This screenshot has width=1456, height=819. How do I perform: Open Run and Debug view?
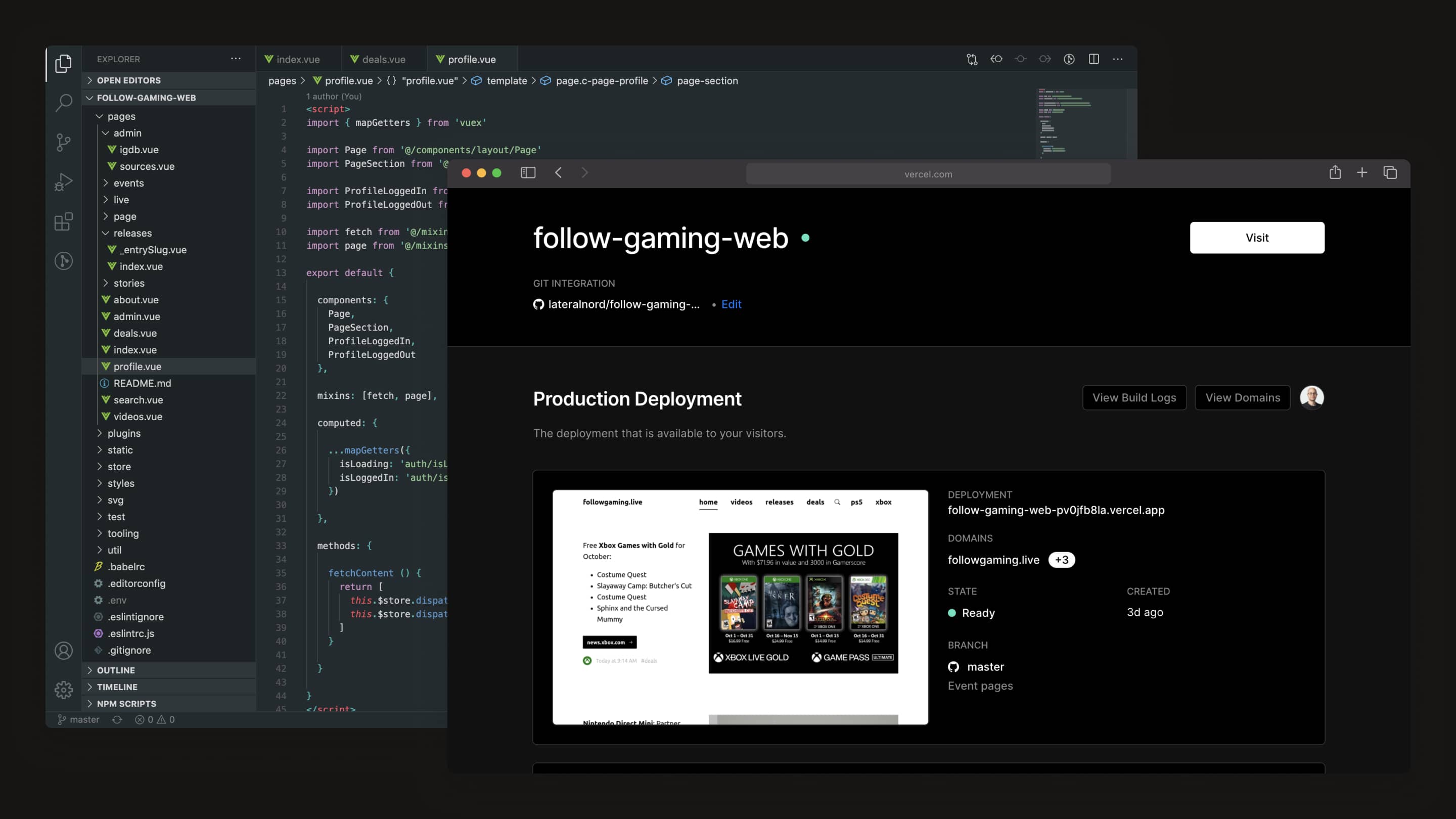point(63,181)
